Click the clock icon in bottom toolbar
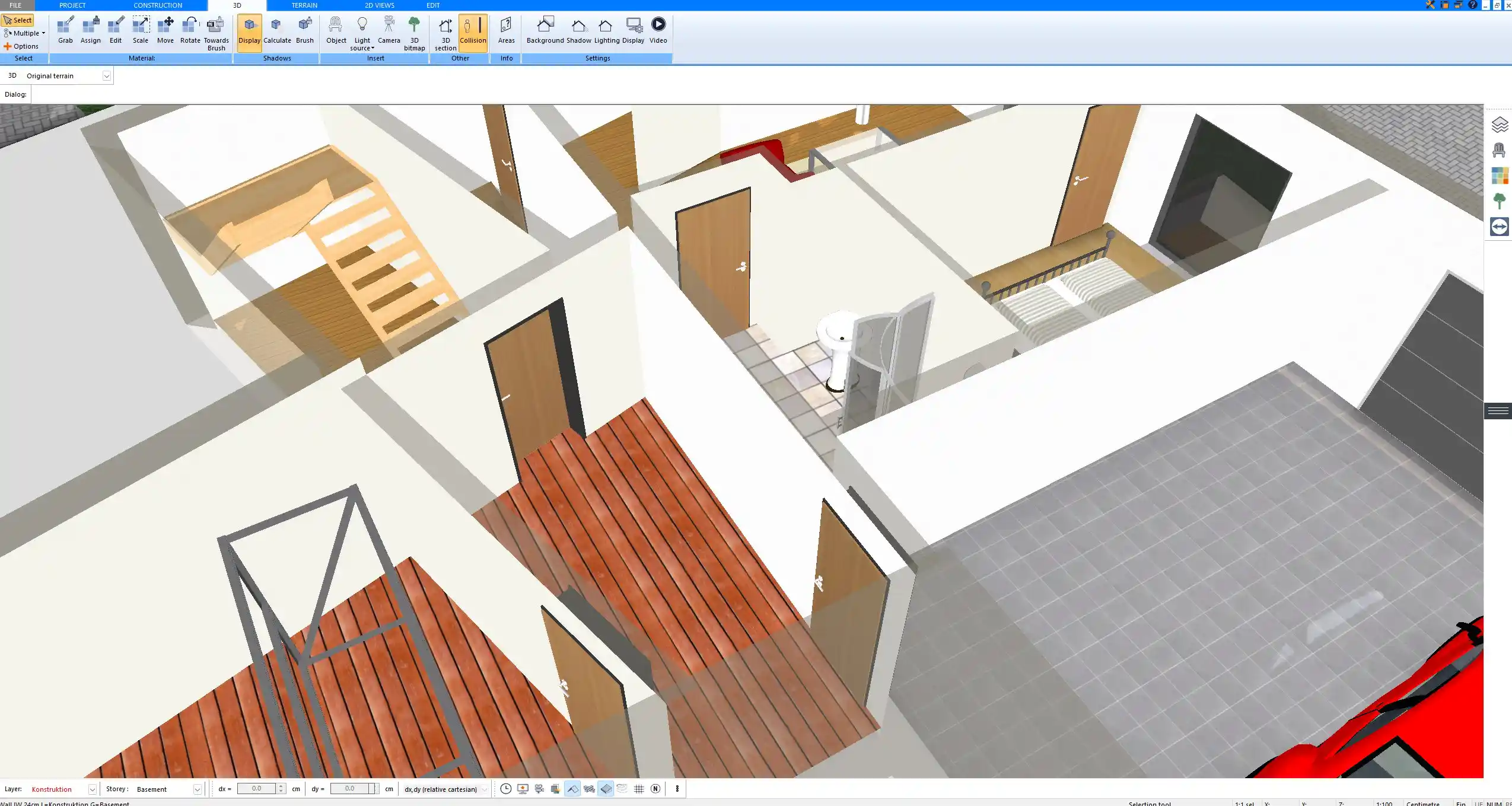Viewport: 1512px width, 806px height. pos(505,789)
